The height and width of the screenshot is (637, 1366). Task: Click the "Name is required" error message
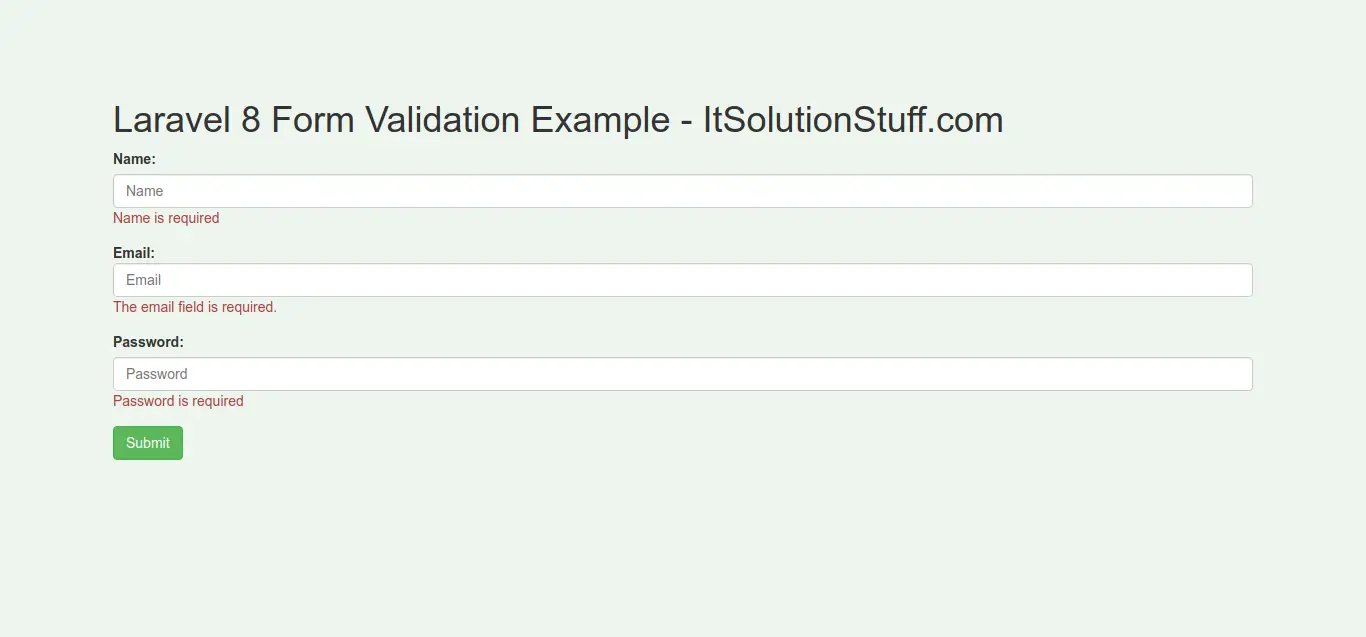pyautogui.click(x=166, y=218)
